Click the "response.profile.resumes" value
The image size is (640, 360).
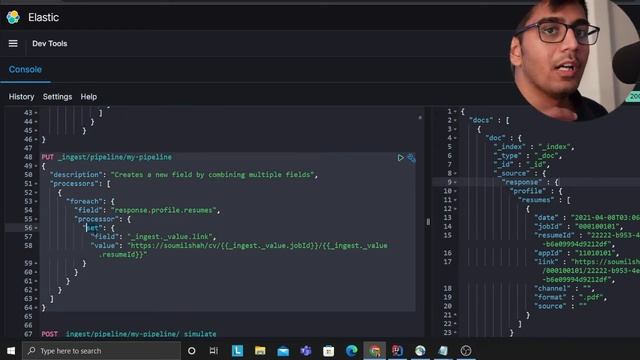(x=164, y=210)
